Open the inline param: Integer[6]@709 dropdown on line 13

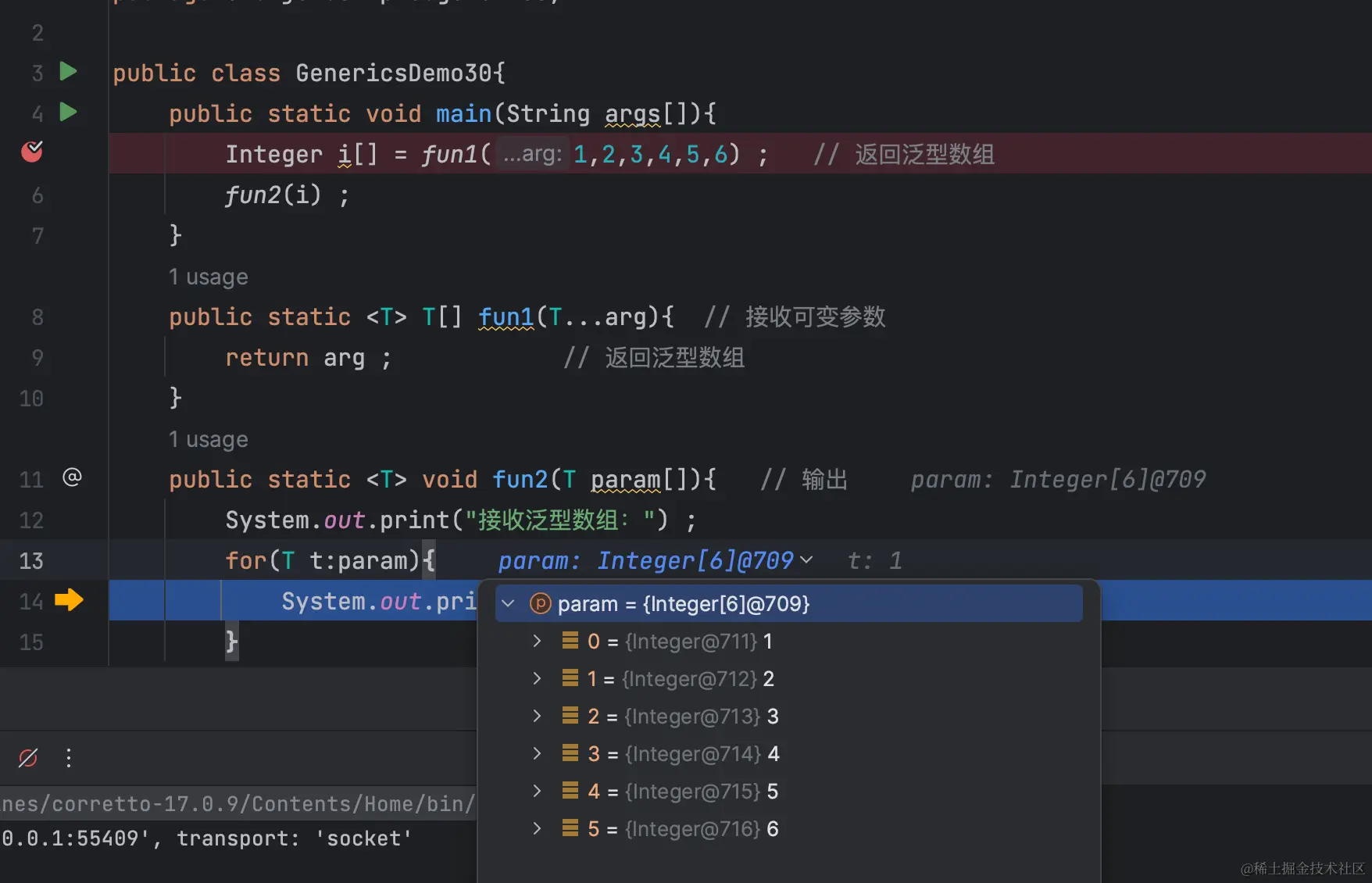coord(807,560)
